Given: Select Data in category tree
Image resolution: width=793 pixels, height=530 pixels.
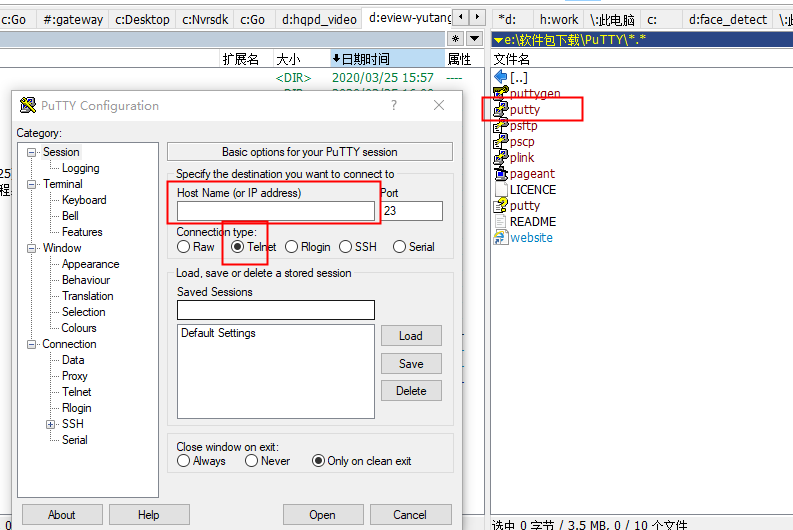Looking at the screenshot, I should pyautogui.click(x=73, y=360).
